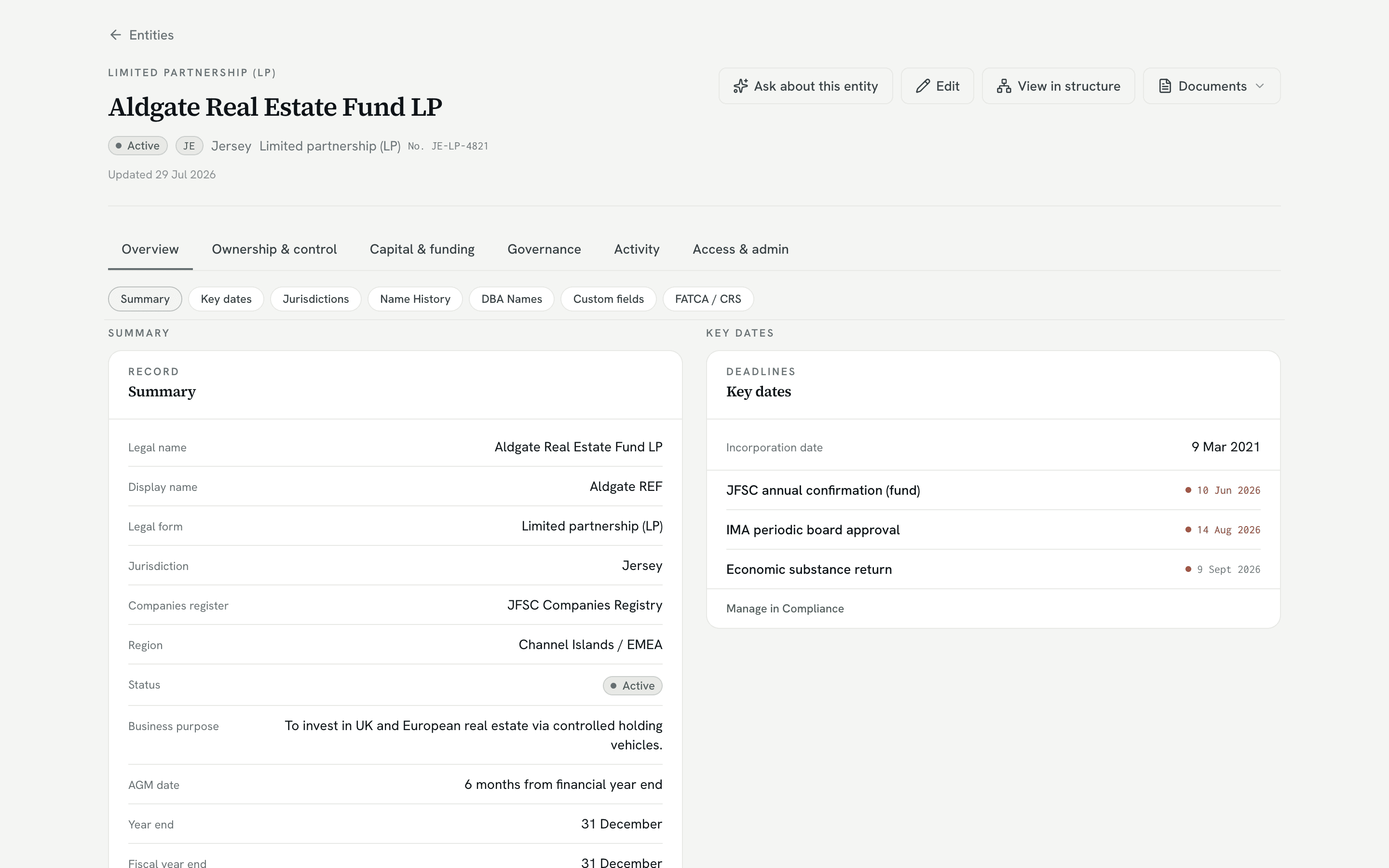Viewport: 1389px width, 868px height.
Task: Open the Capital & funding tab
Action: point(422,249)
